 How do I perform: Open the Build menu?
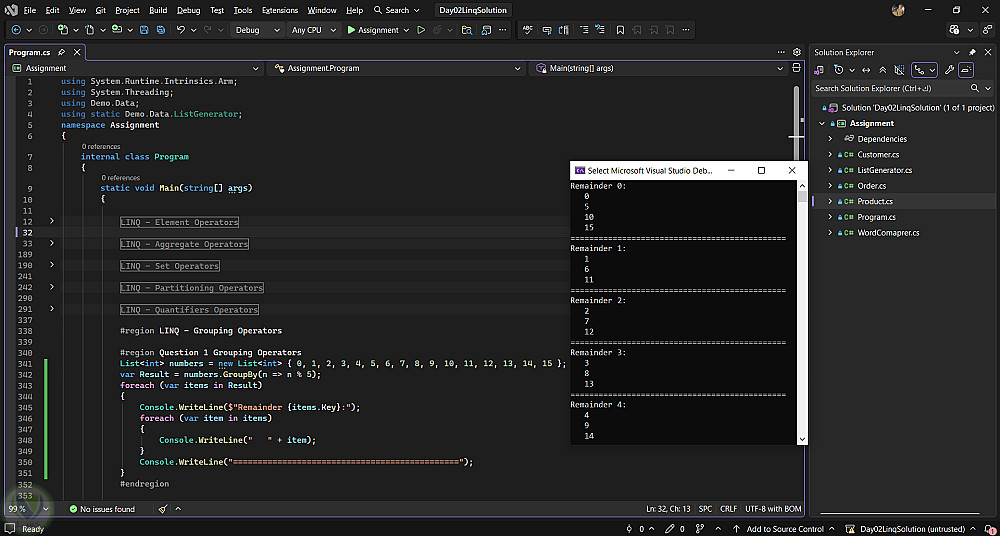158,10
